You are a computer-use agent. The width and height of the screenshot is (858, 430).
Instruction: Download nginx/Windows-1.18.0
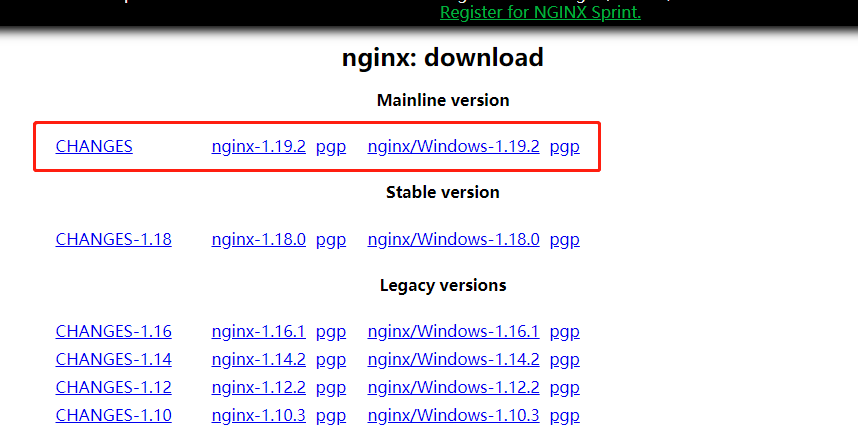453,239
